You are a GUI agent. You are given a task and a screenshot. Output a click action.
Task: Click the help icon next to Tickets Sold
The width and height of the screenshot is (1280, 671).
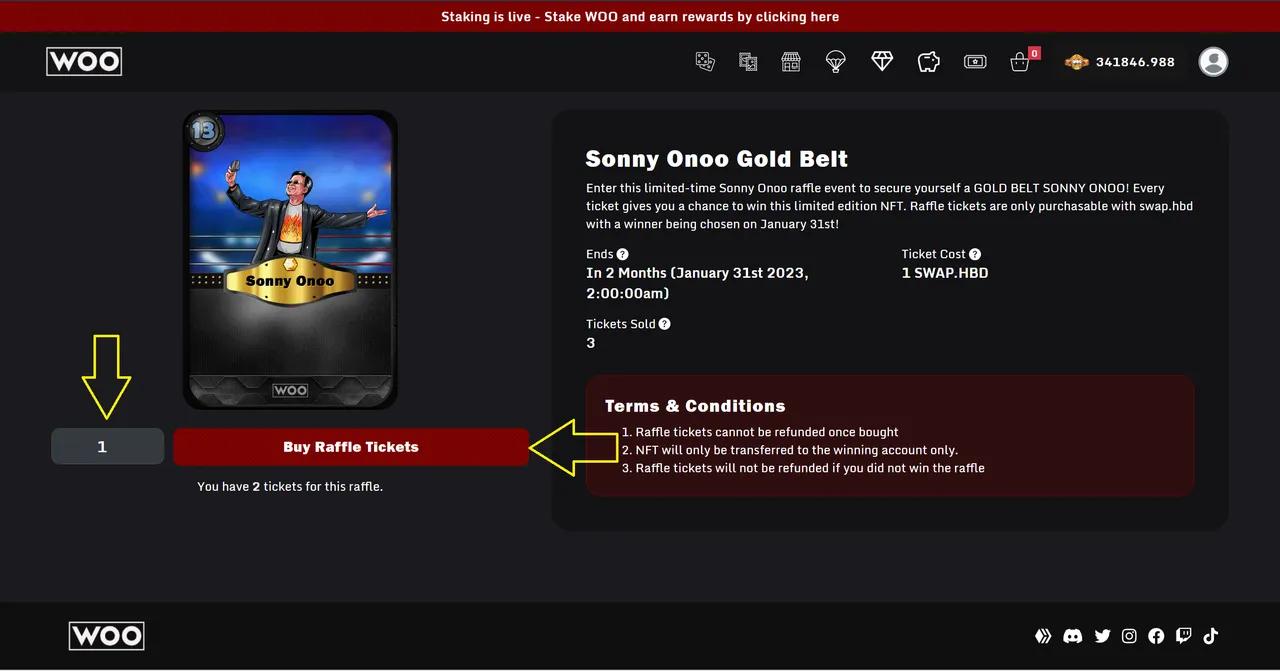click(x=664, y=324)
